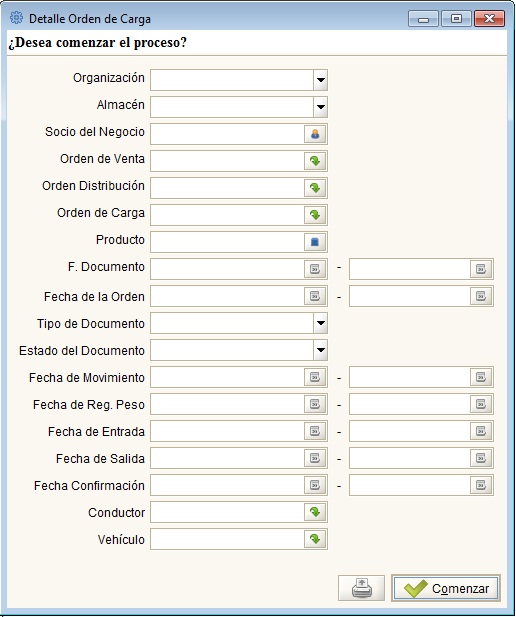The image size is (516, 617).
Task: Open calendar for Fecha de Movimiento end date
Action: point(481,377)
